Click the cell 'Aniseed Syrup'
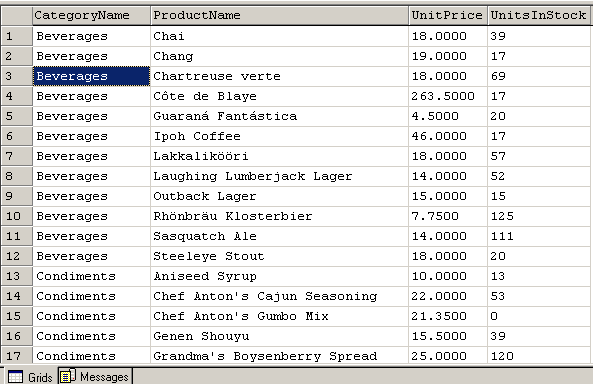Screen dimensions: 593x384 click(x=279, y=276)
